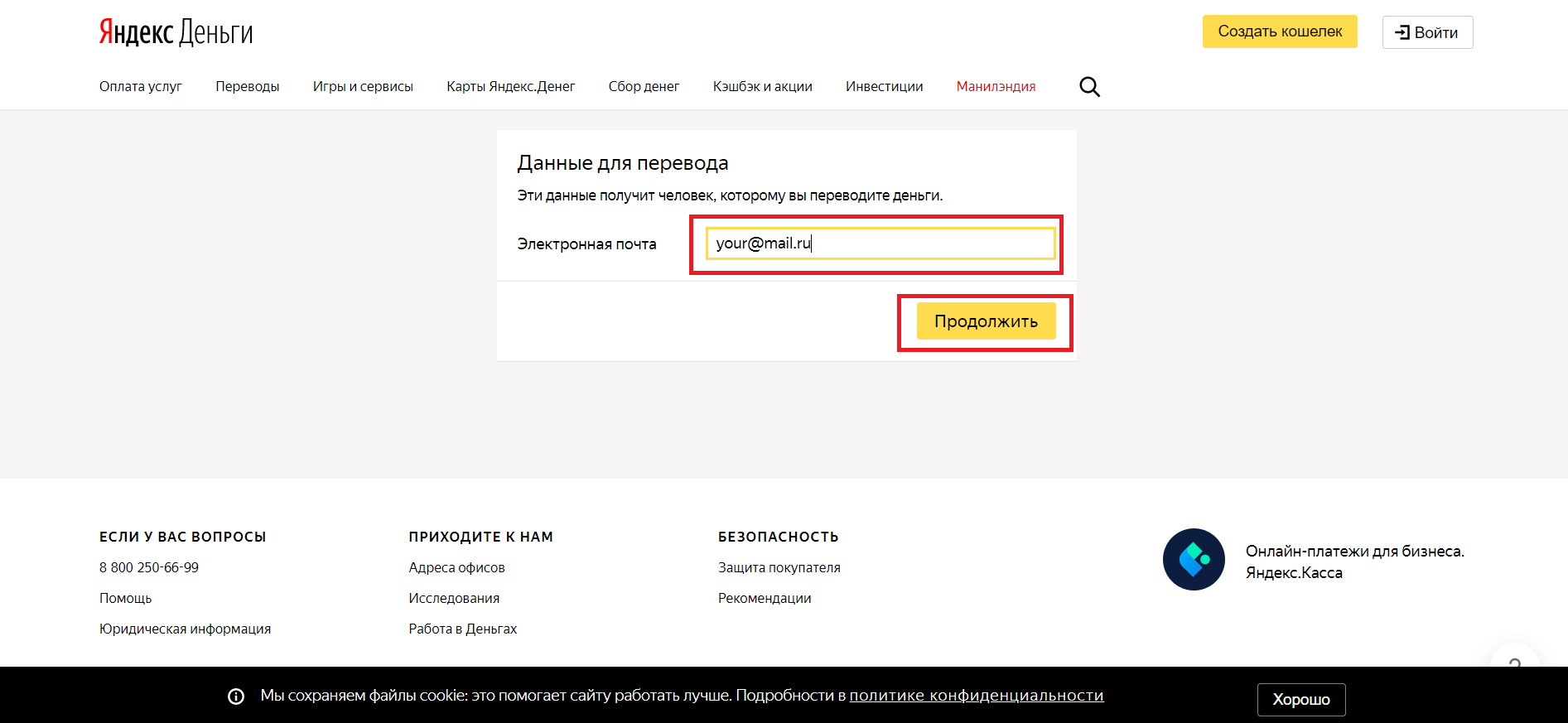Screen dimensions: 1568x723
Task: Click the Данные для перевода heading
Action: click(623, 163)
